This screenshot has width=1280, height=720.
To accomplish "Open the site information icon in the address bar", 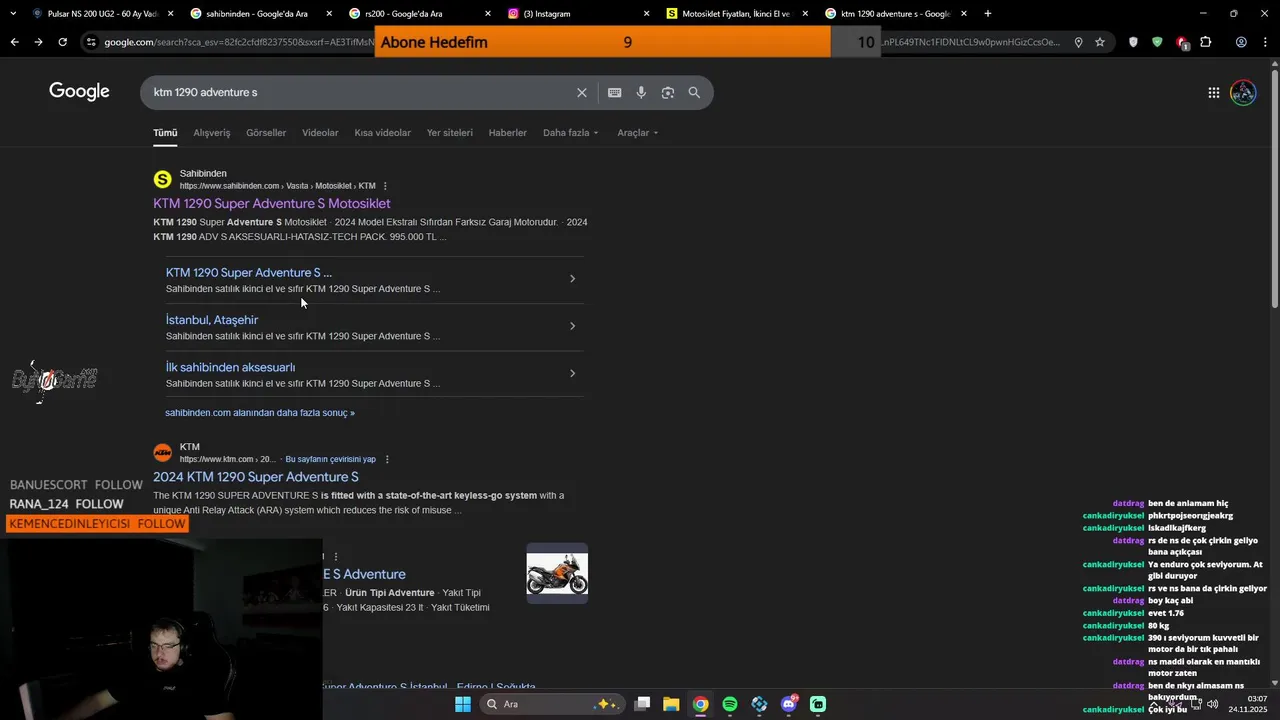I will tap(91, 42).
